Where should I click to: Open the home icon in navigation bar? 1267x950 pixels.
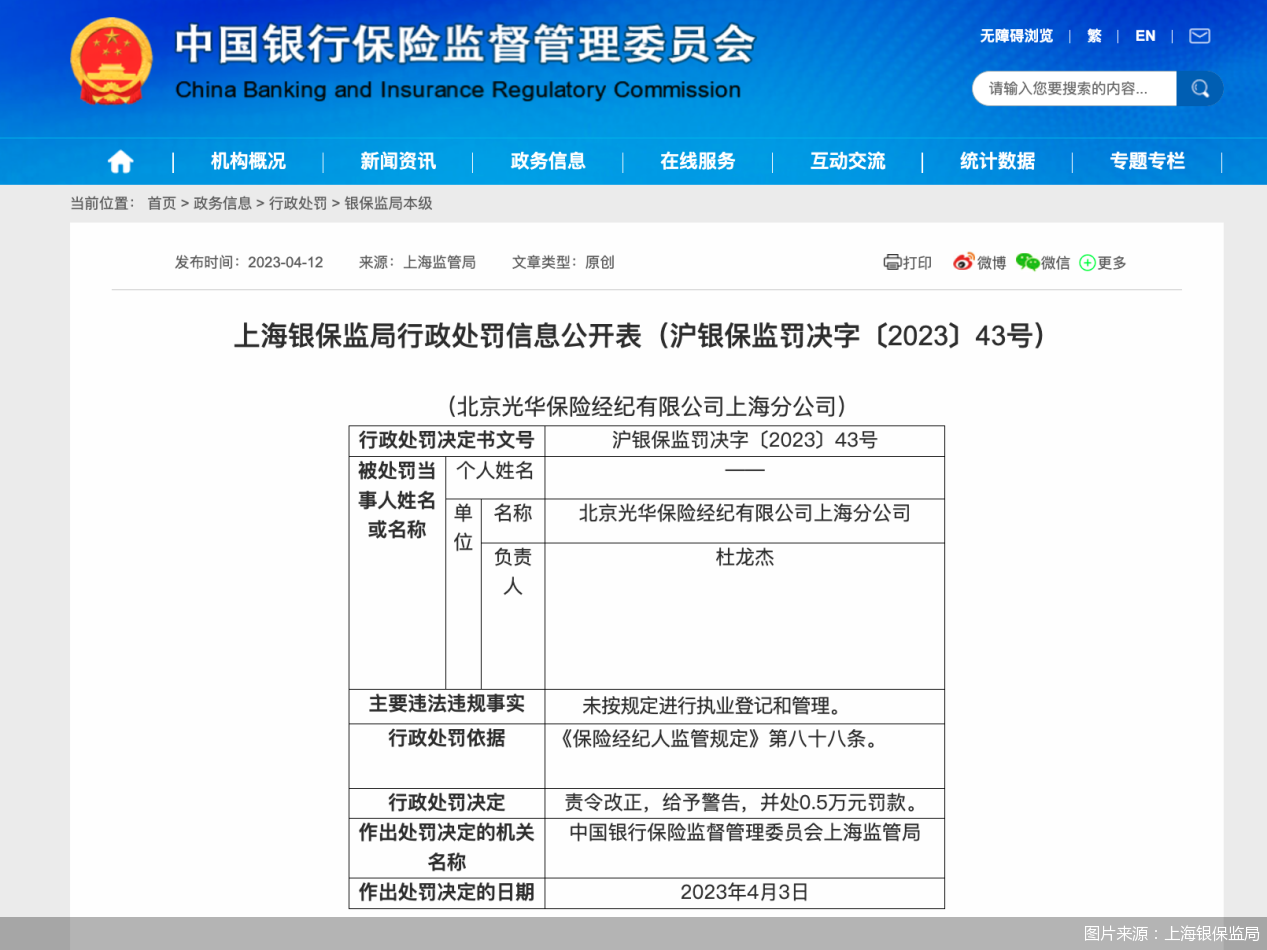121,161
